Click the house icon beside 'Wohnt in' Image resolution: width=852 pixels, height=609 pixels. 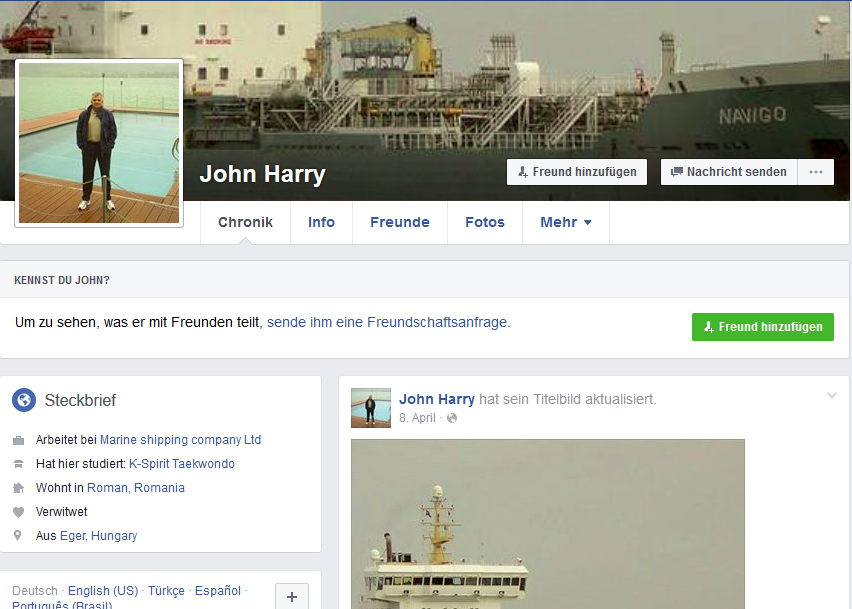tap(18, 488)
